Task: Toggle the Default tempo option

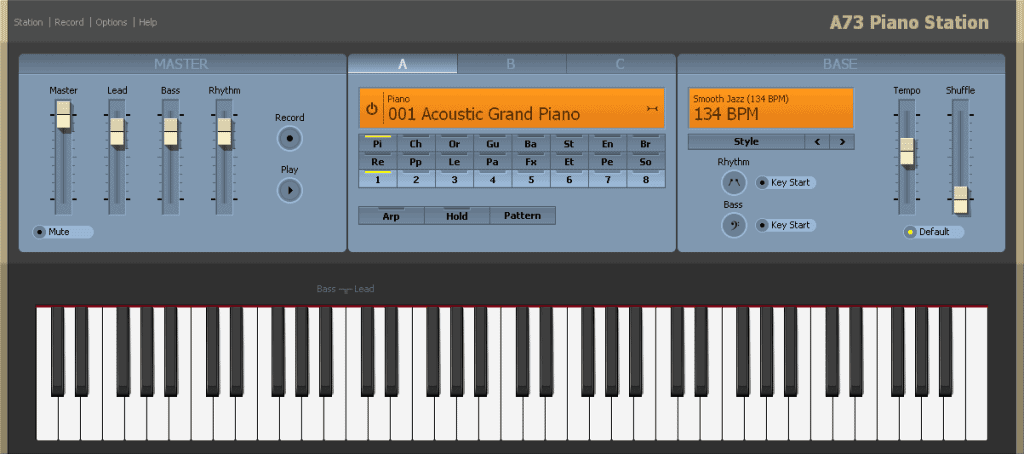Action: (x=910, y=232)
